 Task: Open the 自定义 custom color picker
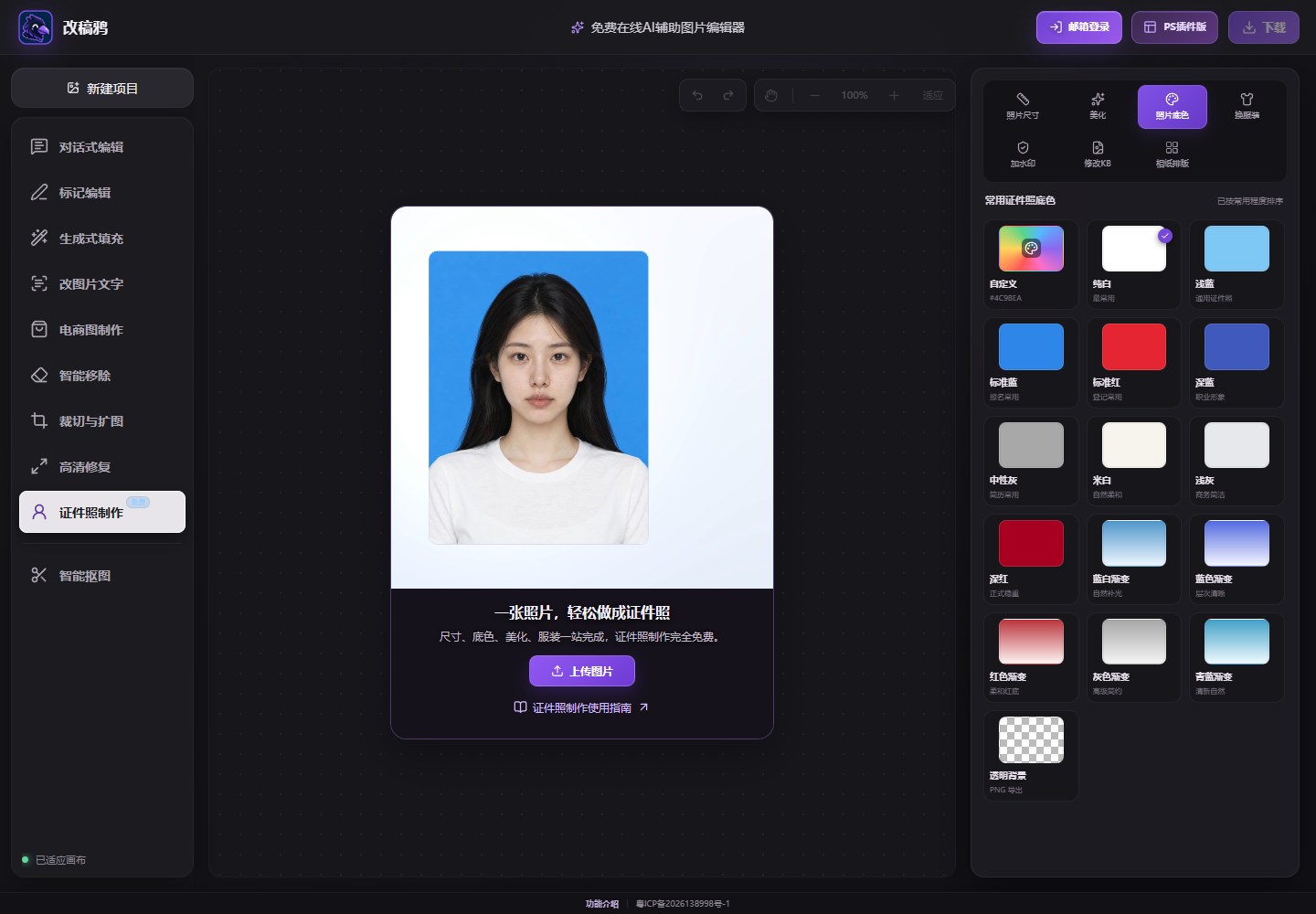coord(1031,264)
